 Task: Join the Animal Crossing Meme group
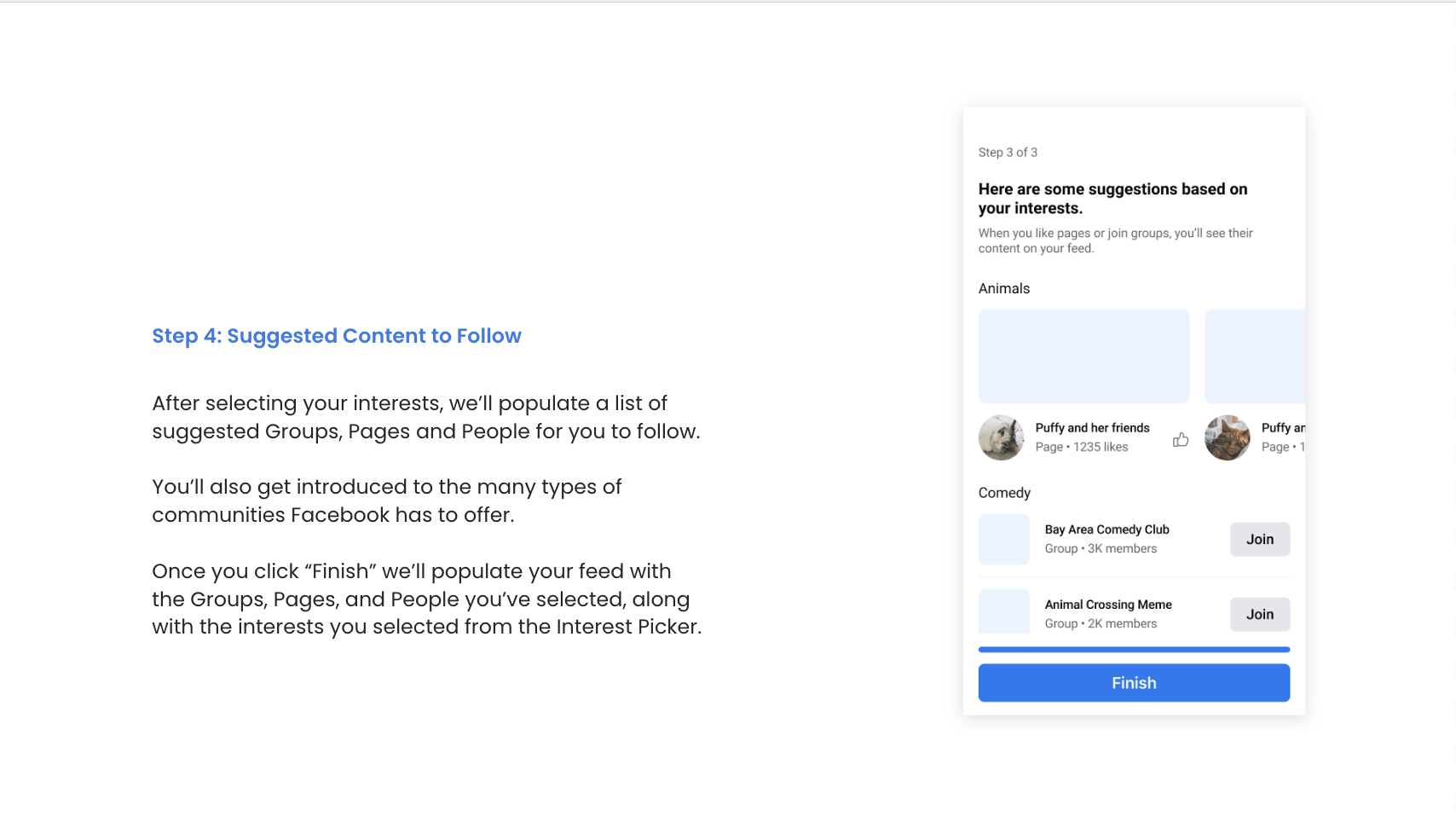(1259, 614)
